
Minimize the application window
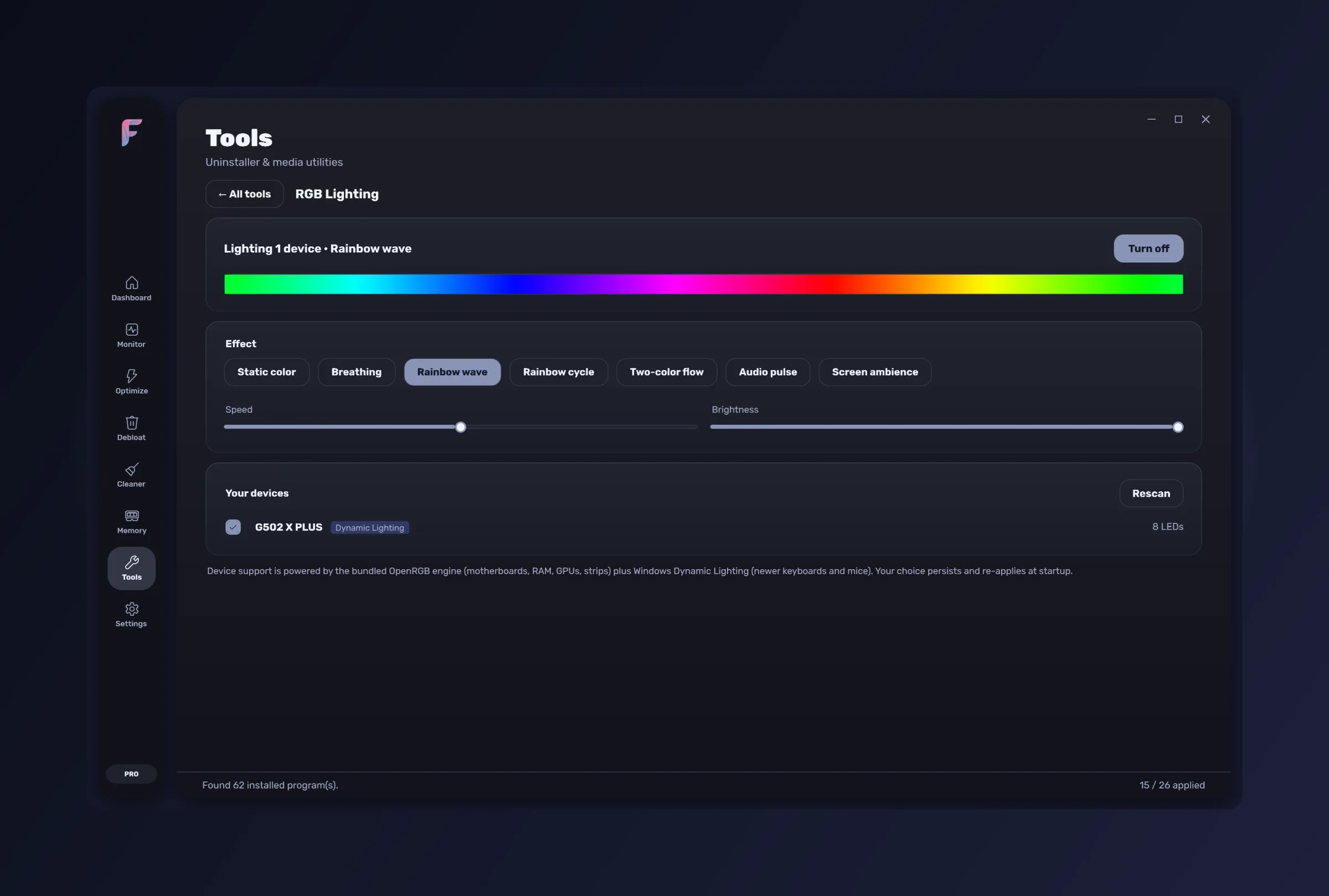pos(1151,120)
